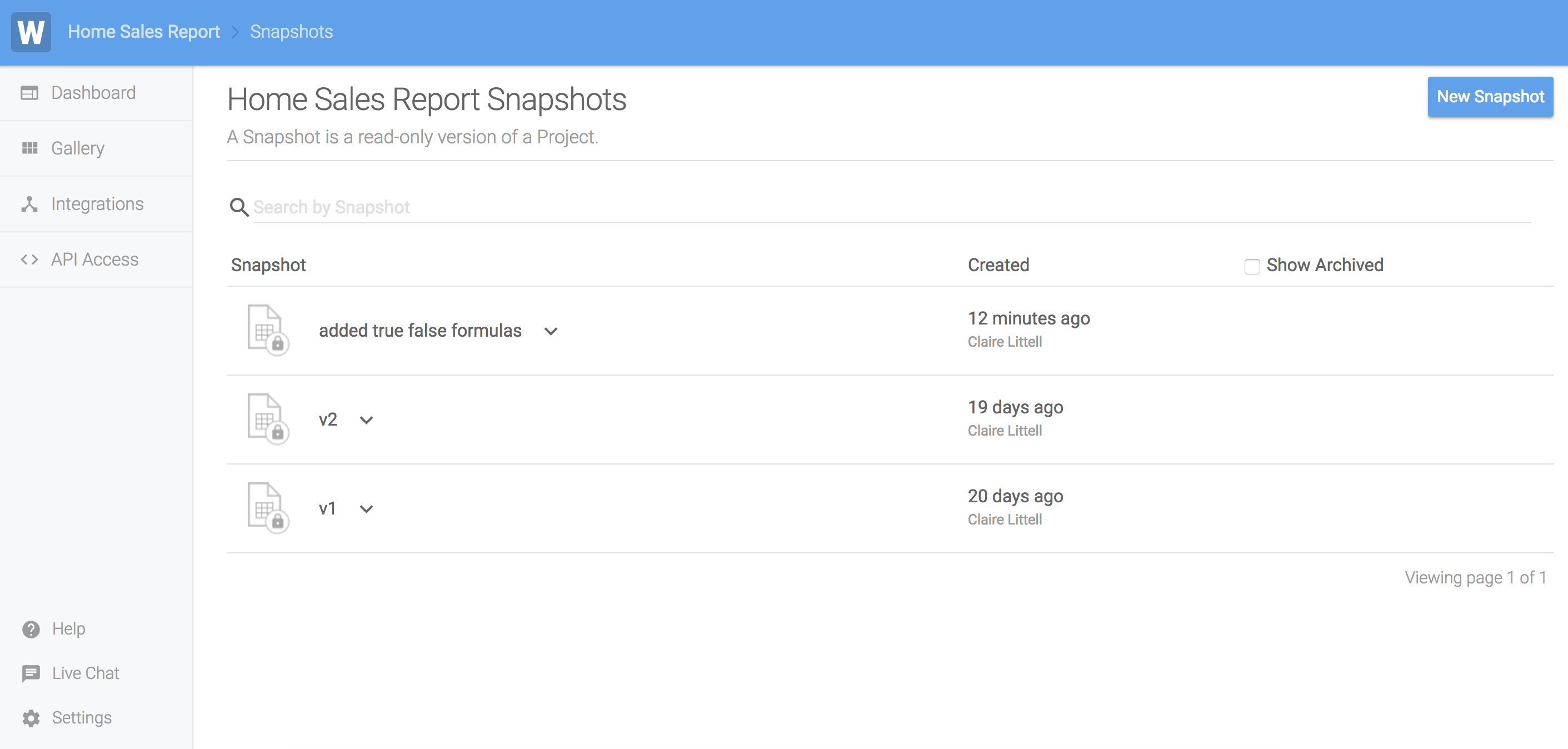Open the v1 snapshot name
The width and height of the screenshot is (1568, 749).
[x=327, y=508]
